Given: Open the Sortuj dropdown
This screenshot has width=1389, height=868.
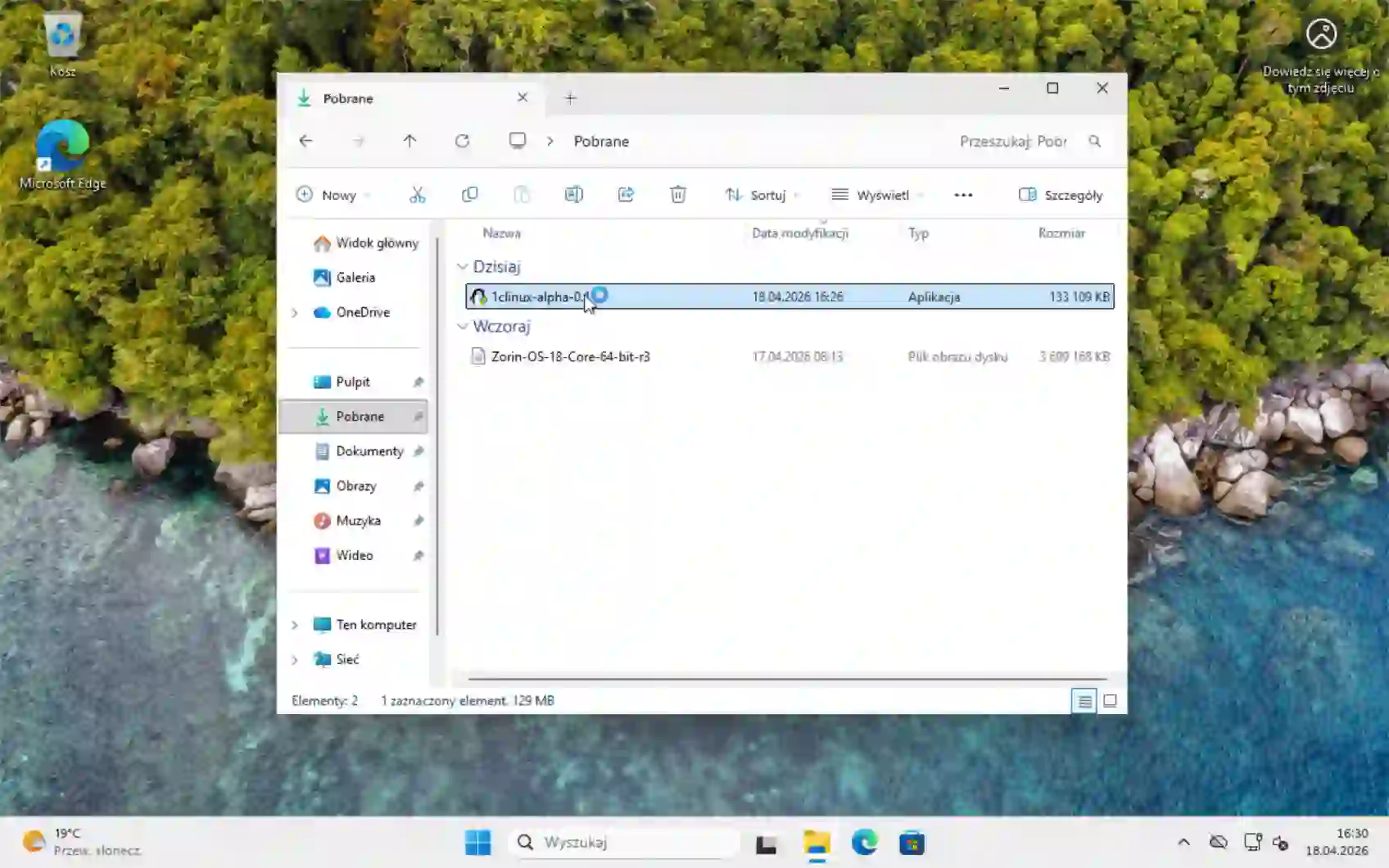Looking at the screenshot, I should click(x=761, y=194).
